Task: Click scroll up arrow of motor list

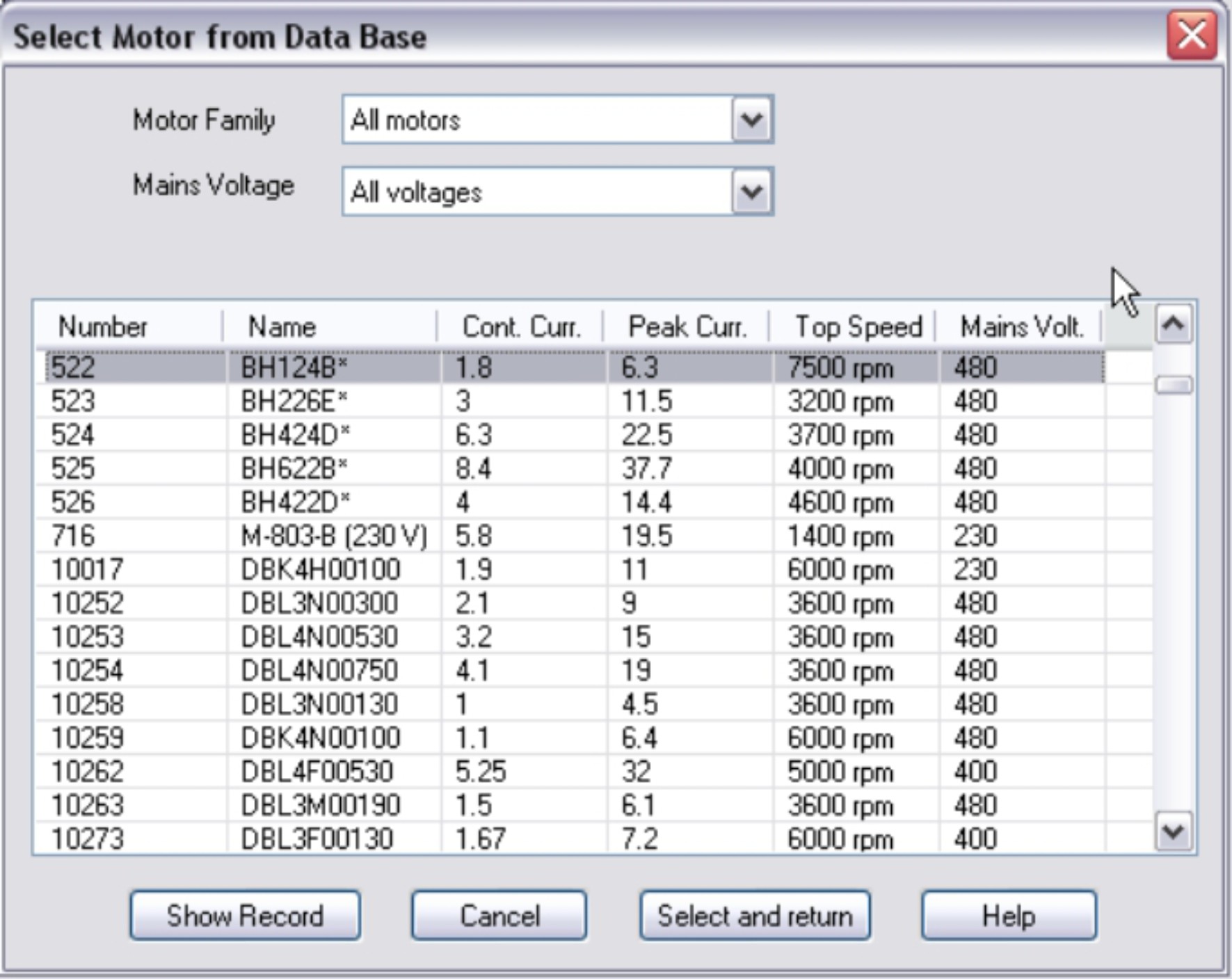Action: click(1174, 324)
